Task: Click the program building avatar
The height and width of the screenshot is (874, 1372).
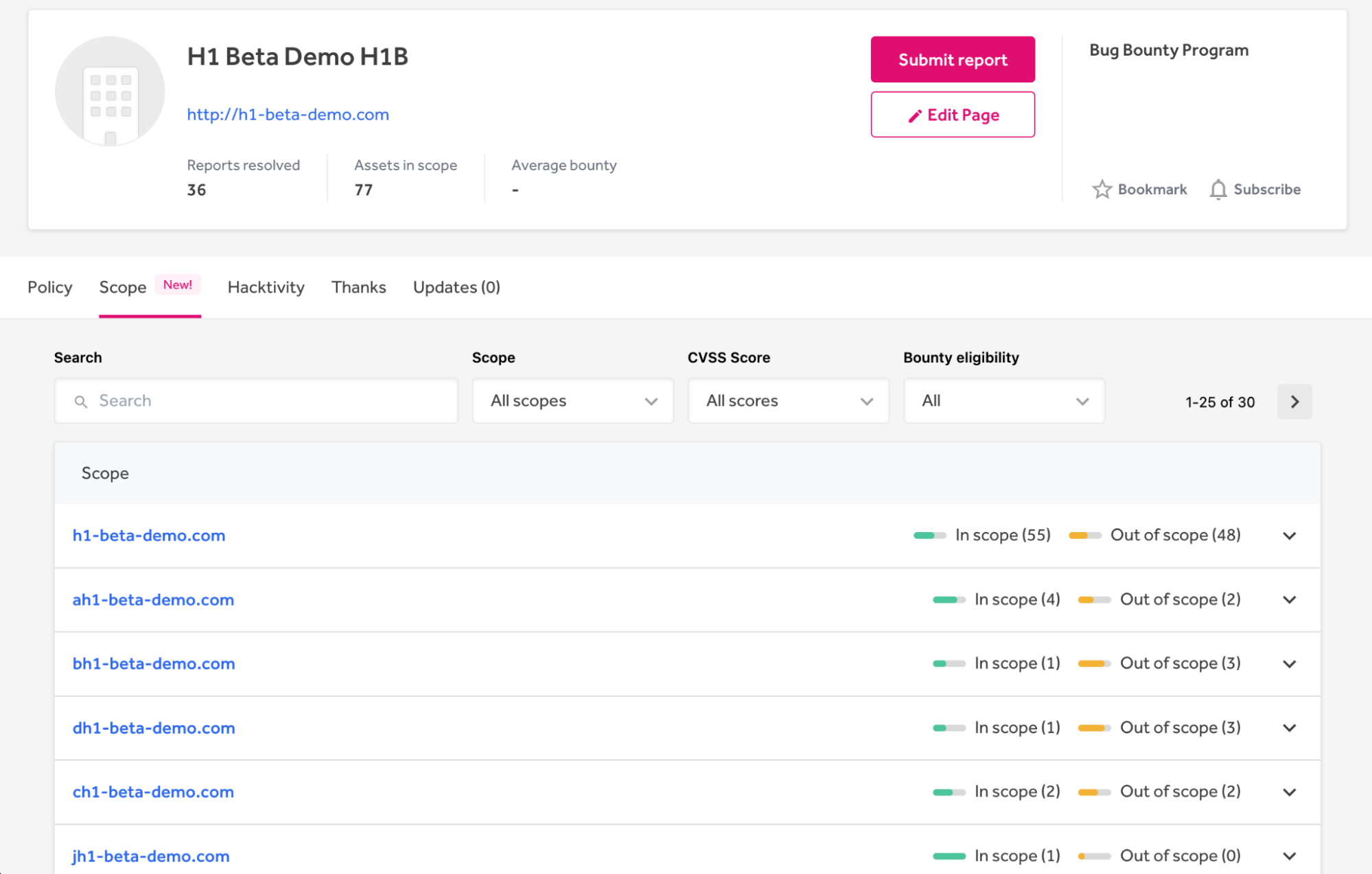Action: pyautogui.click(x=110, y=91)
